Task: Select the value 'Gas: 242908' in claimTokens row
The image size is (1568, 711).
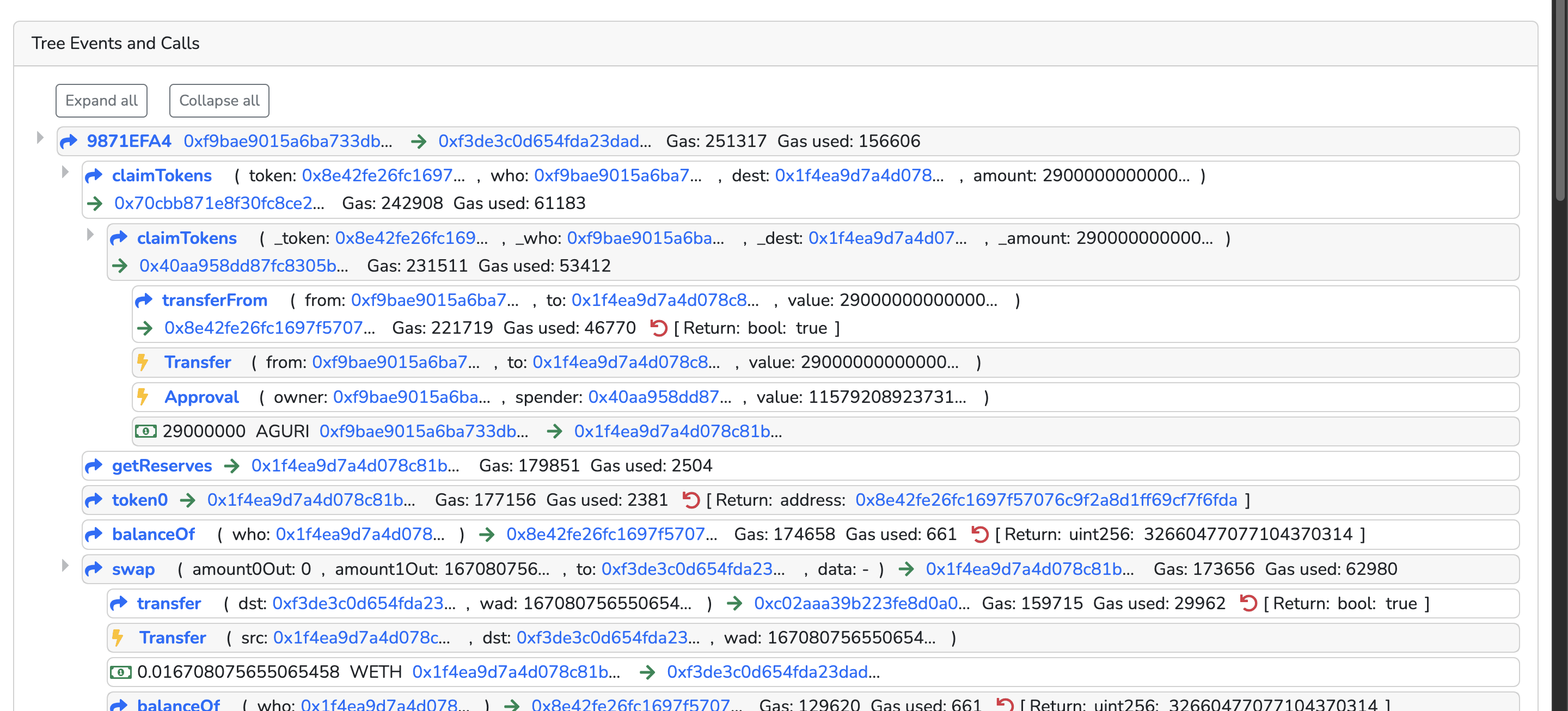Action: (x=393, y=203)
